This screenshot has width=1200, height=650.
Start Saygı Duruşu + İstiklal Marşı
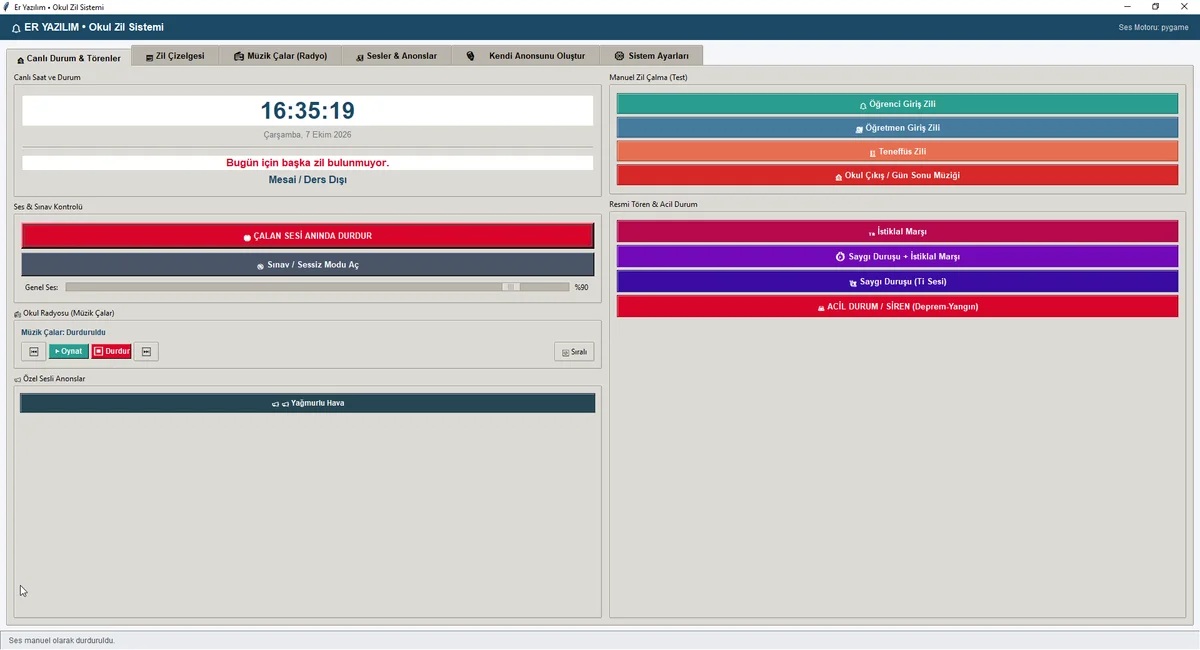(897, 257)
